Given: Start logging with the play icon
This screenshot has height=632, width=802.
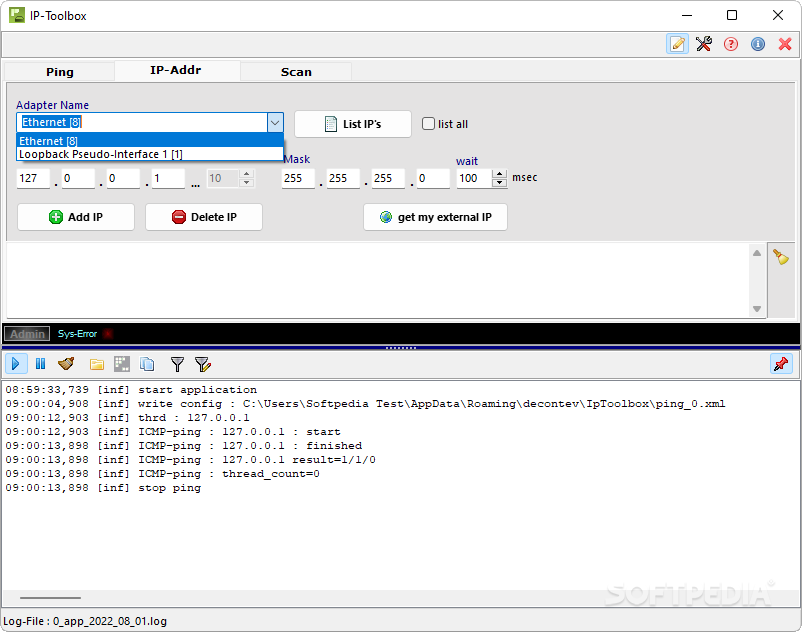Looking at the screenshot, I should (x=15, y=364).
